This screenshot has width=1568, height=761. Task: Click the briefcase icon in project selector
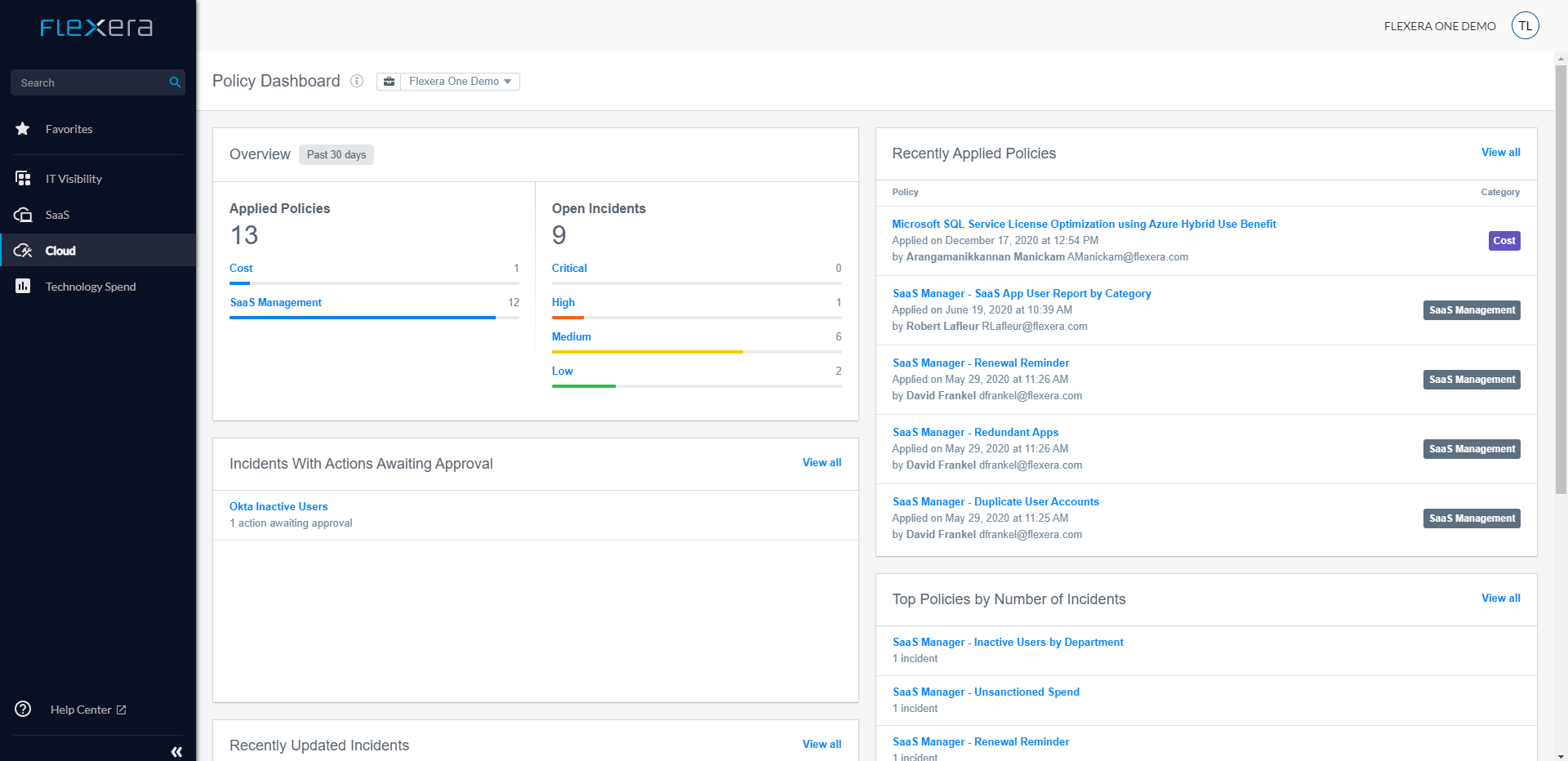click(x=390, y=82)
